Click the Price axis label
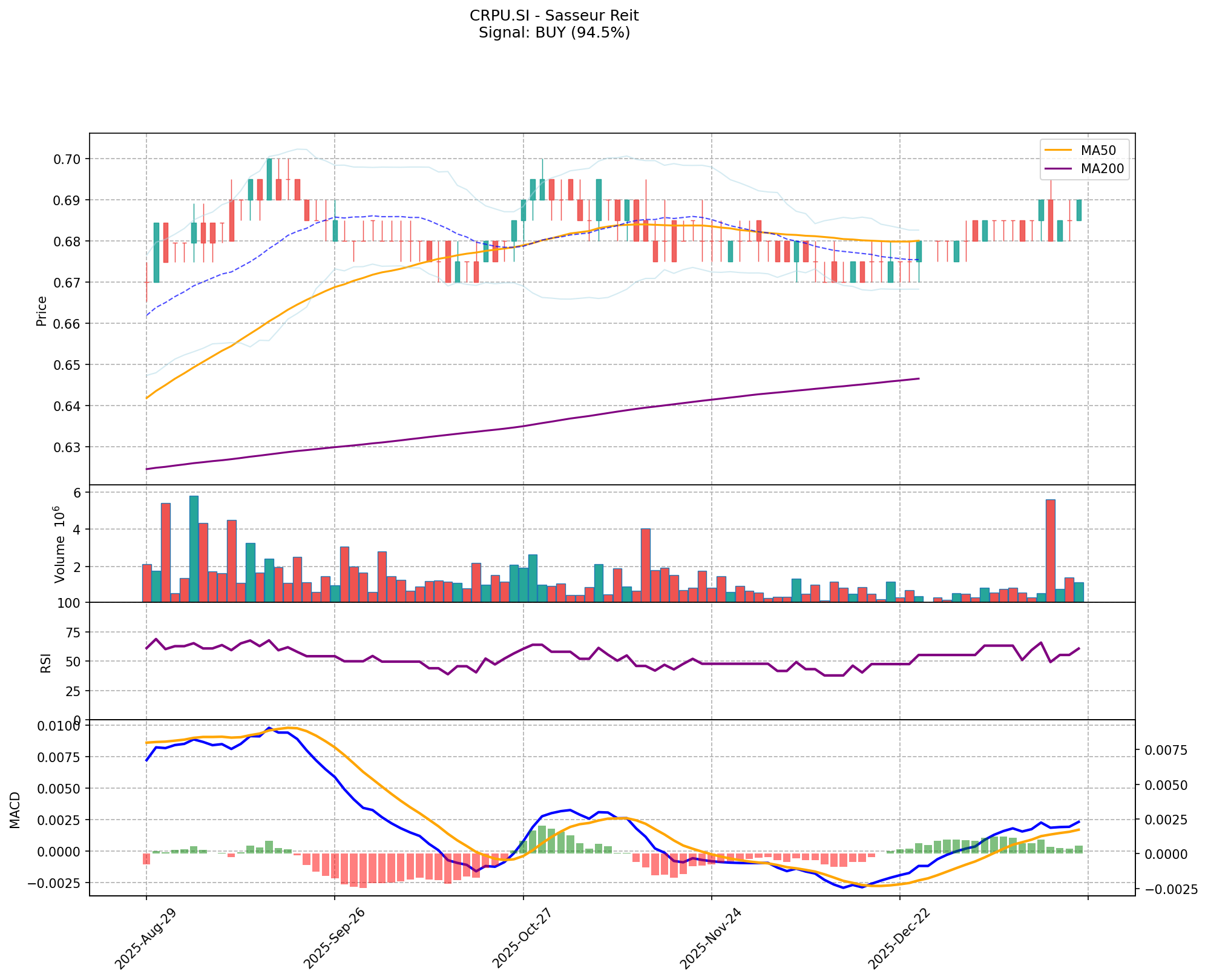Screen dimensions: 1208x980 point(42,311)
